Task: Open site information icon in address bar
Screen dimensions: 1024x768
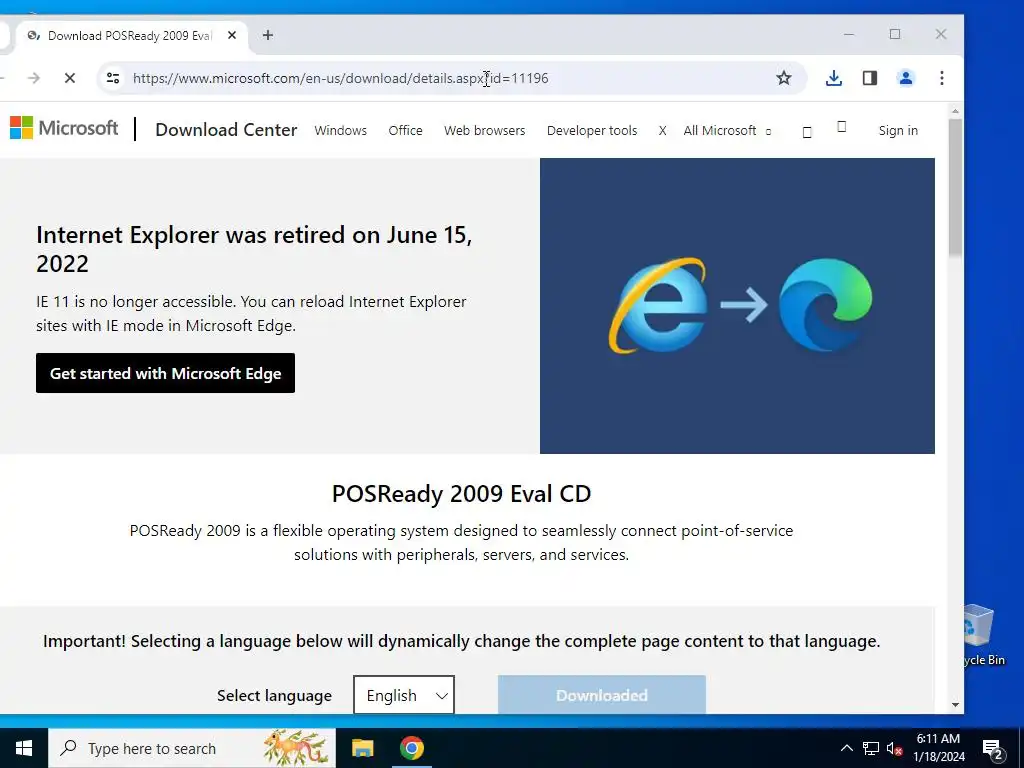Action: click(113, 78)
